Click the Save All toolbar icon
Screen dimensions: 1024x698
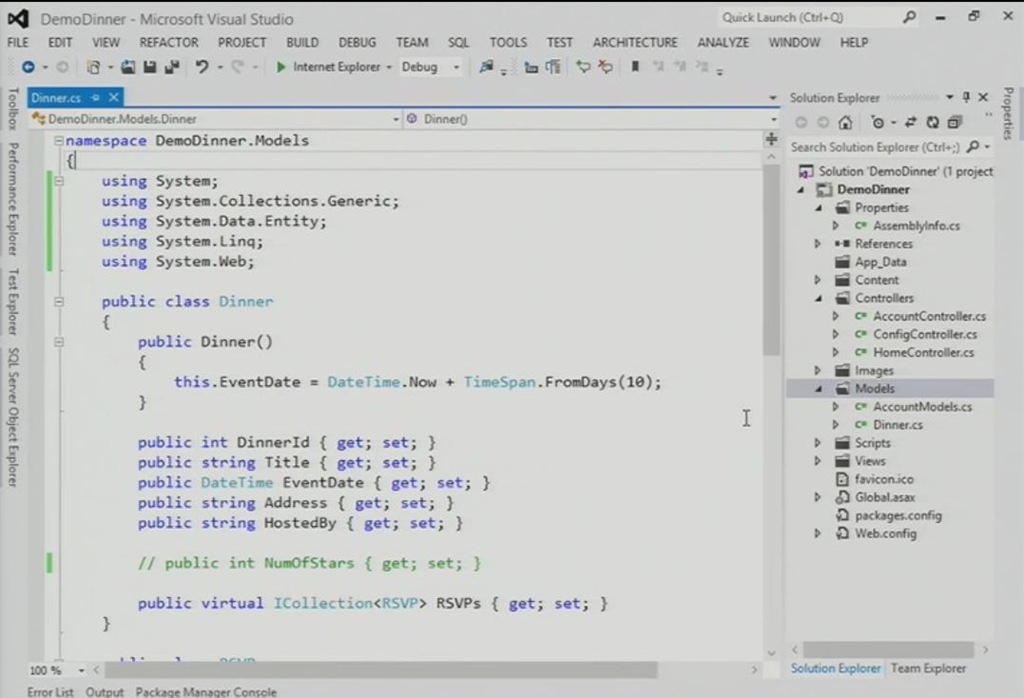[x=172, y=67]
